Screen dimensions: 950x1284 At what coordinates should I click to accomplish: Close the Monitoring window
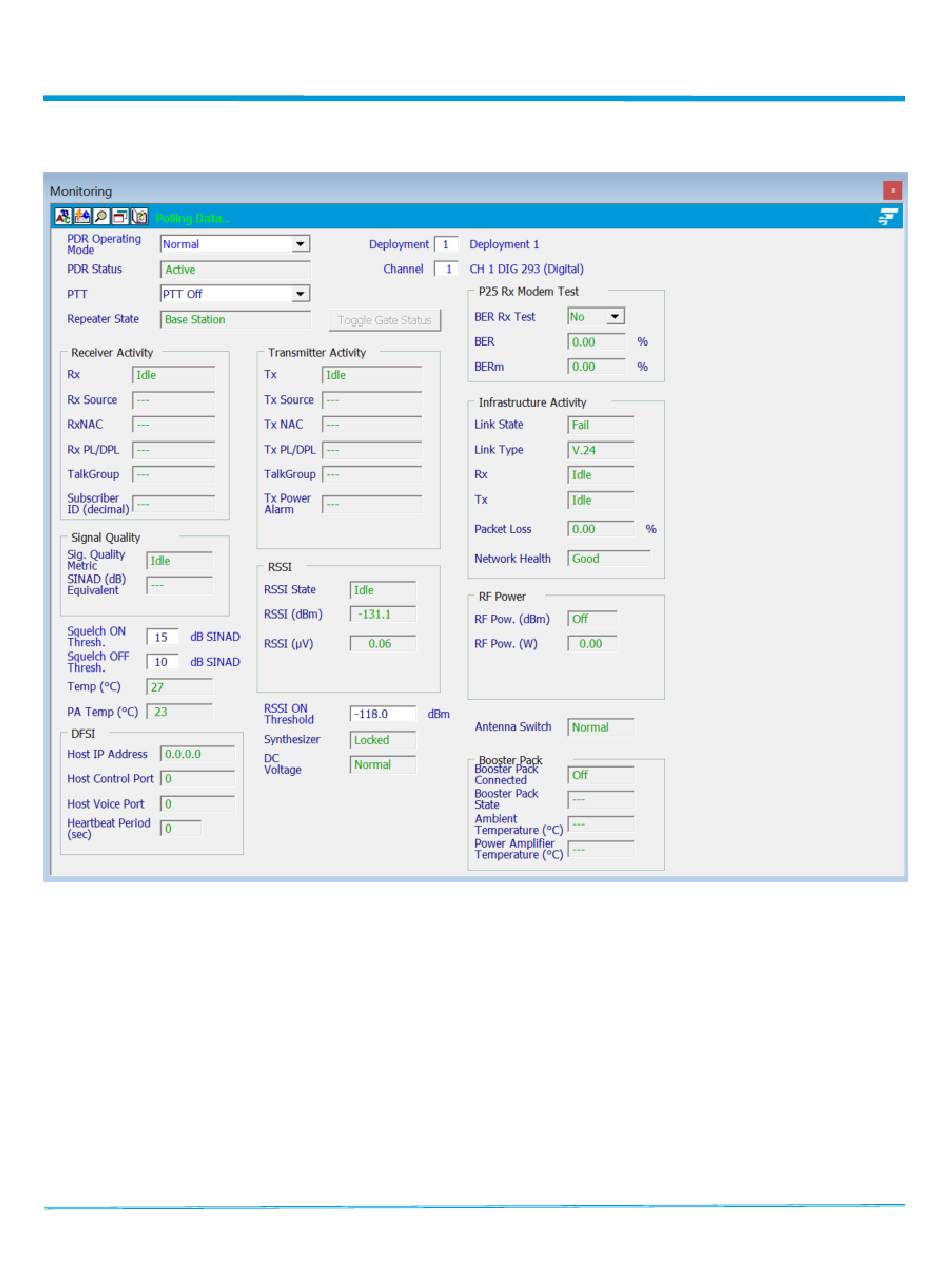892,190
